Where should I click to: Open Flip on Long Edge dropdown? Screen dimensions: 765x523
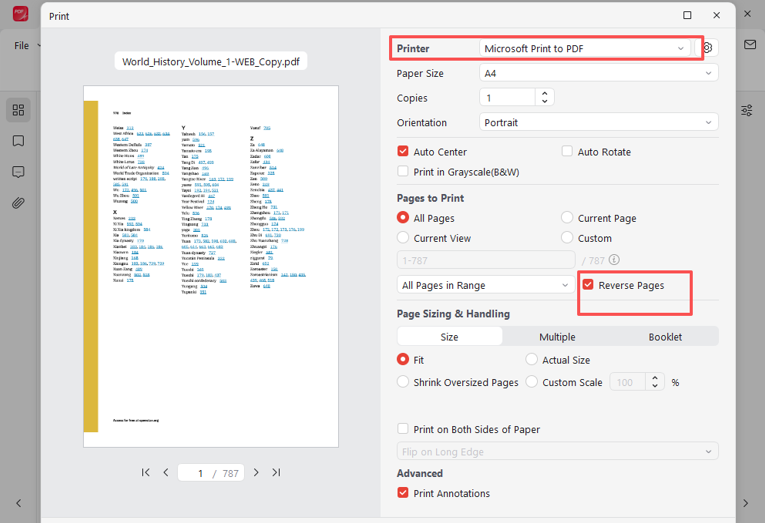click(x=558, y=452)
